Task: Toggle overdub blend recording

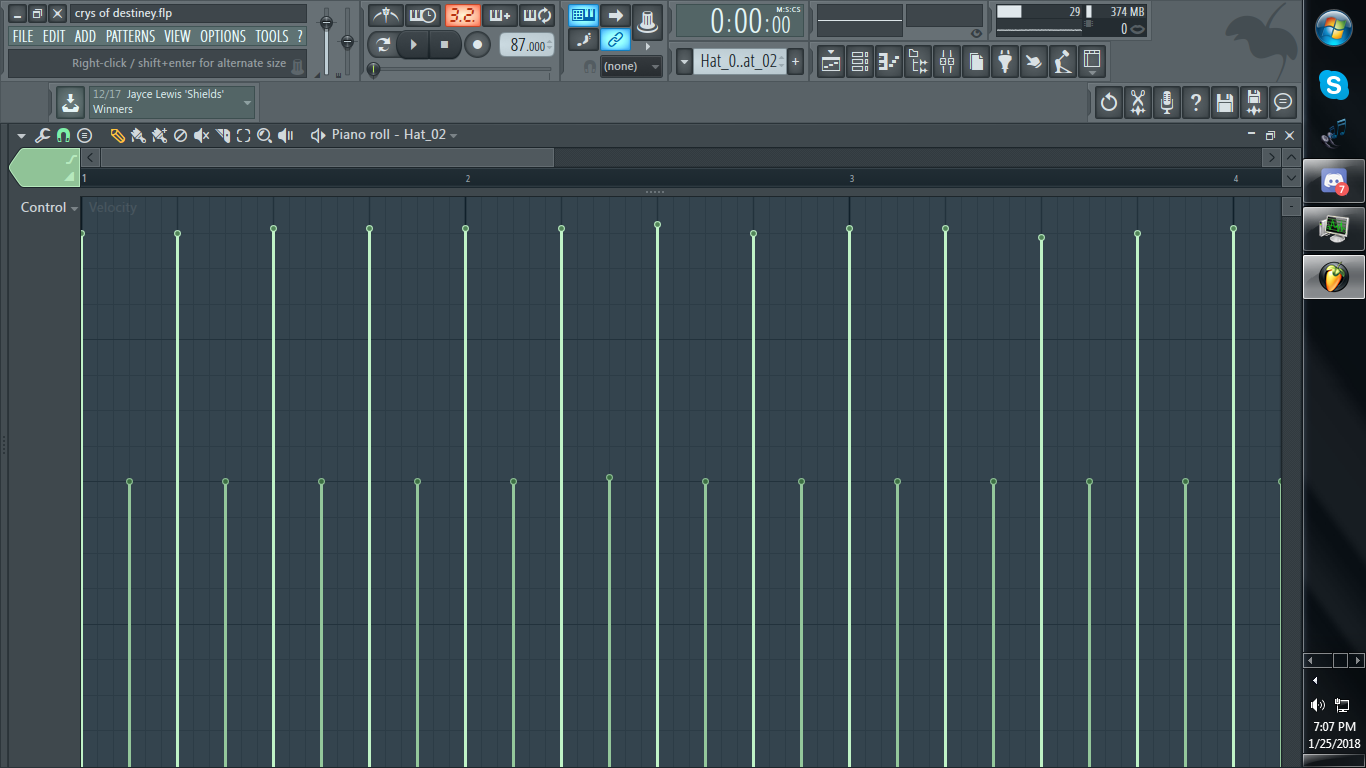Action: click(500, 15)
